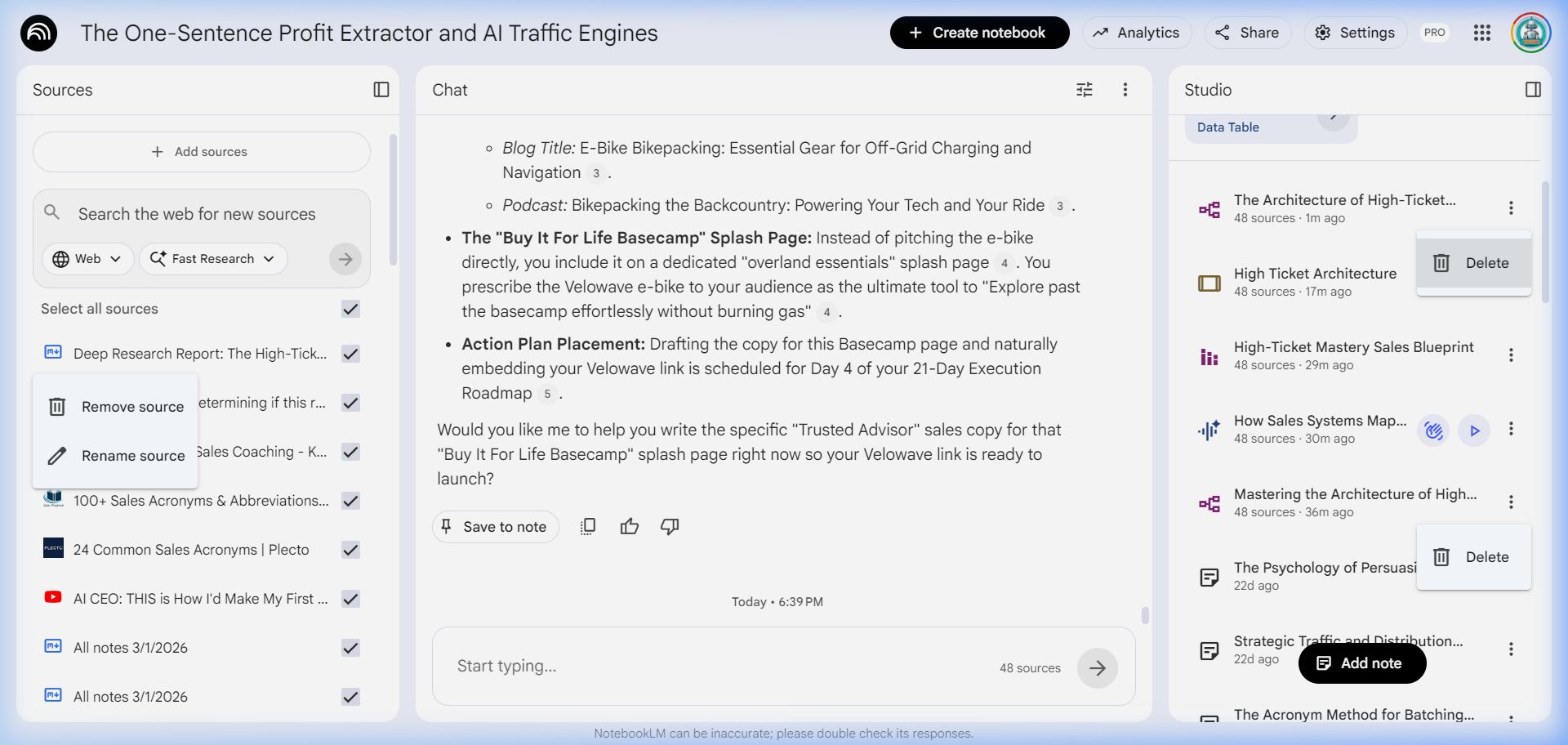Click the Create notebook button
1568x745 pixels.
point(978,33)
